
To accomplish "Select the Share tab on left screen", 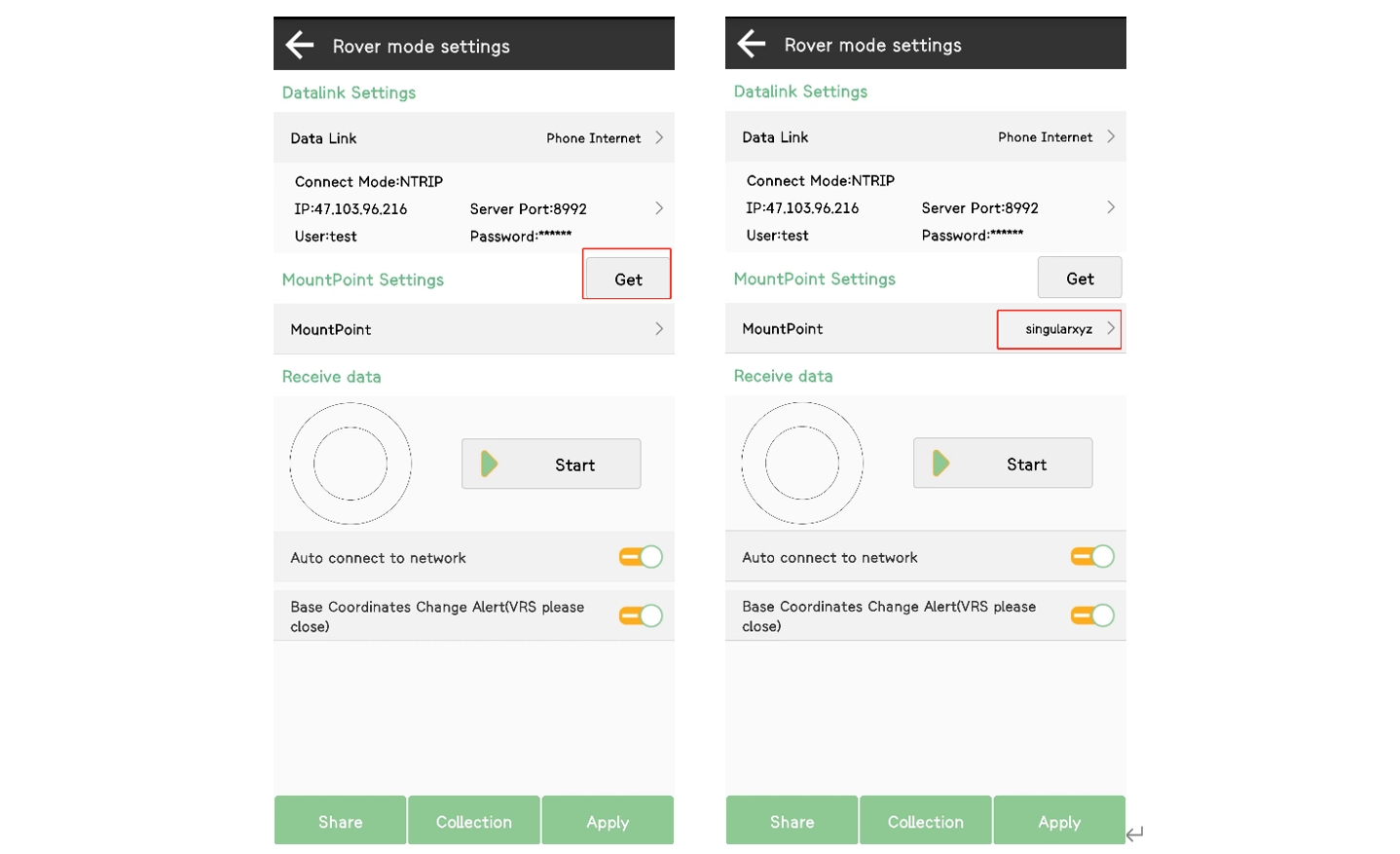I will 340,821.
